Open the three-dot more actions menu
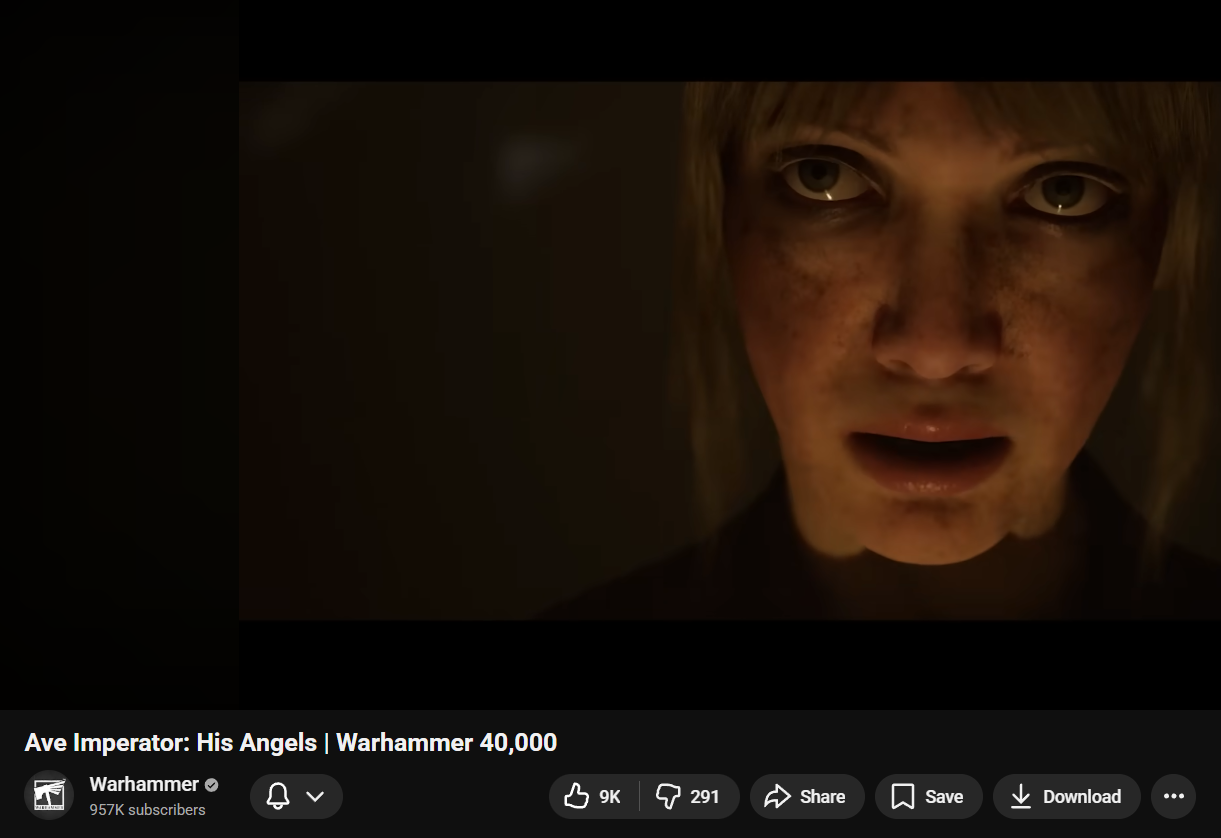Screen dimensions: 1221x838 [x=1174, y=797]
